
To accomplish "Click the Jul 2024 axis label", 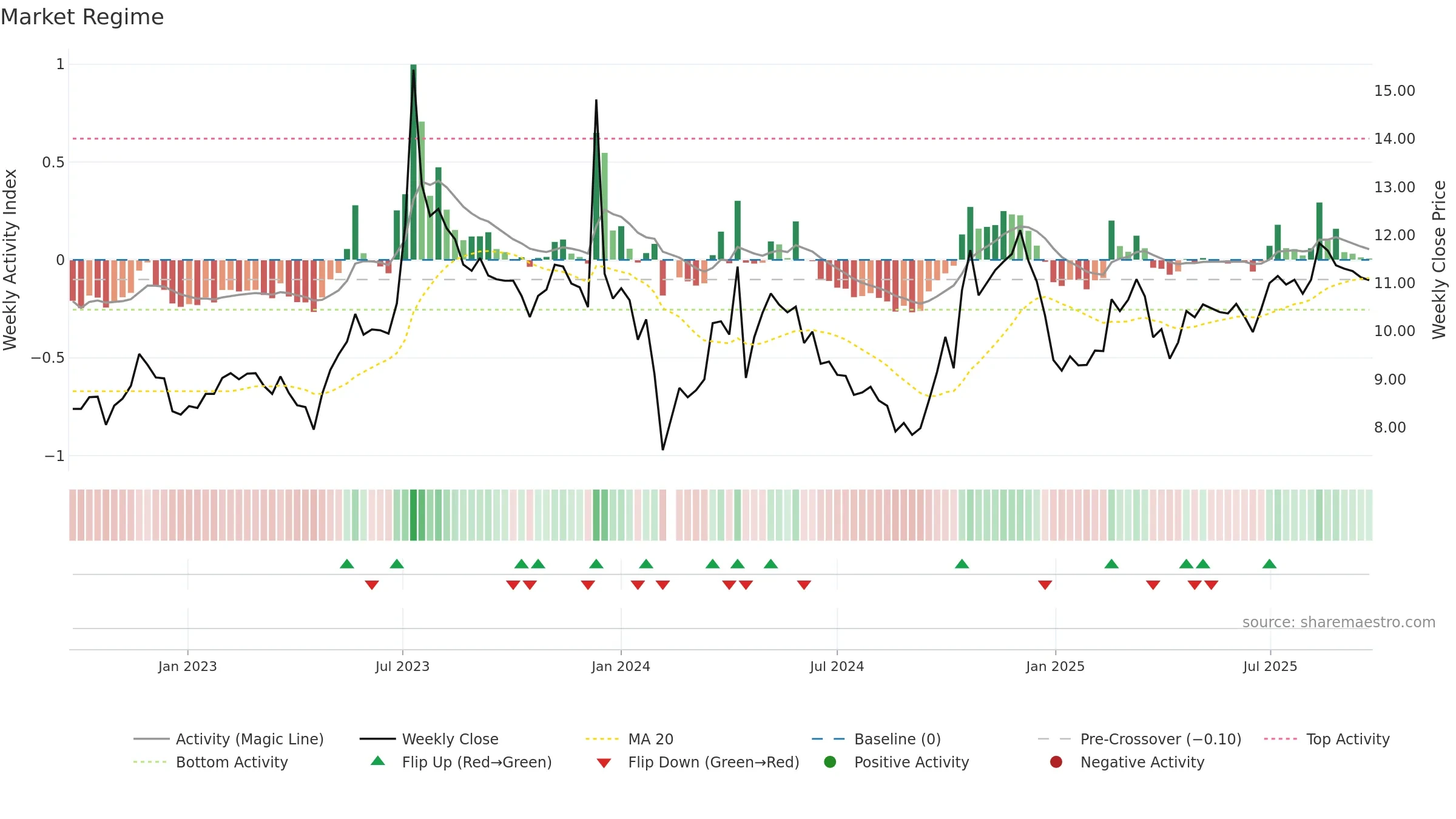I will coord(837,667).
